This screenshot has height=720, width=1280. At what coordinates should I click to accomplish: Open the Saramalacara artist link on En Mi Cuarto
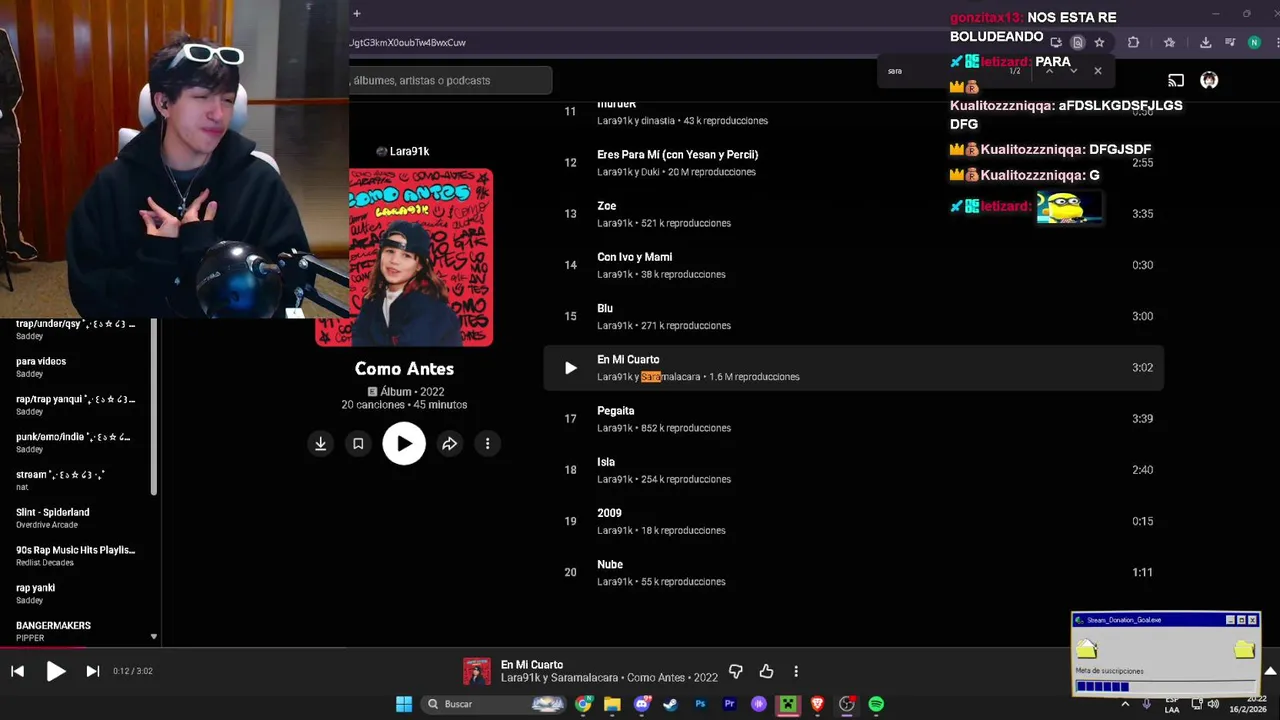pos(670,377)
